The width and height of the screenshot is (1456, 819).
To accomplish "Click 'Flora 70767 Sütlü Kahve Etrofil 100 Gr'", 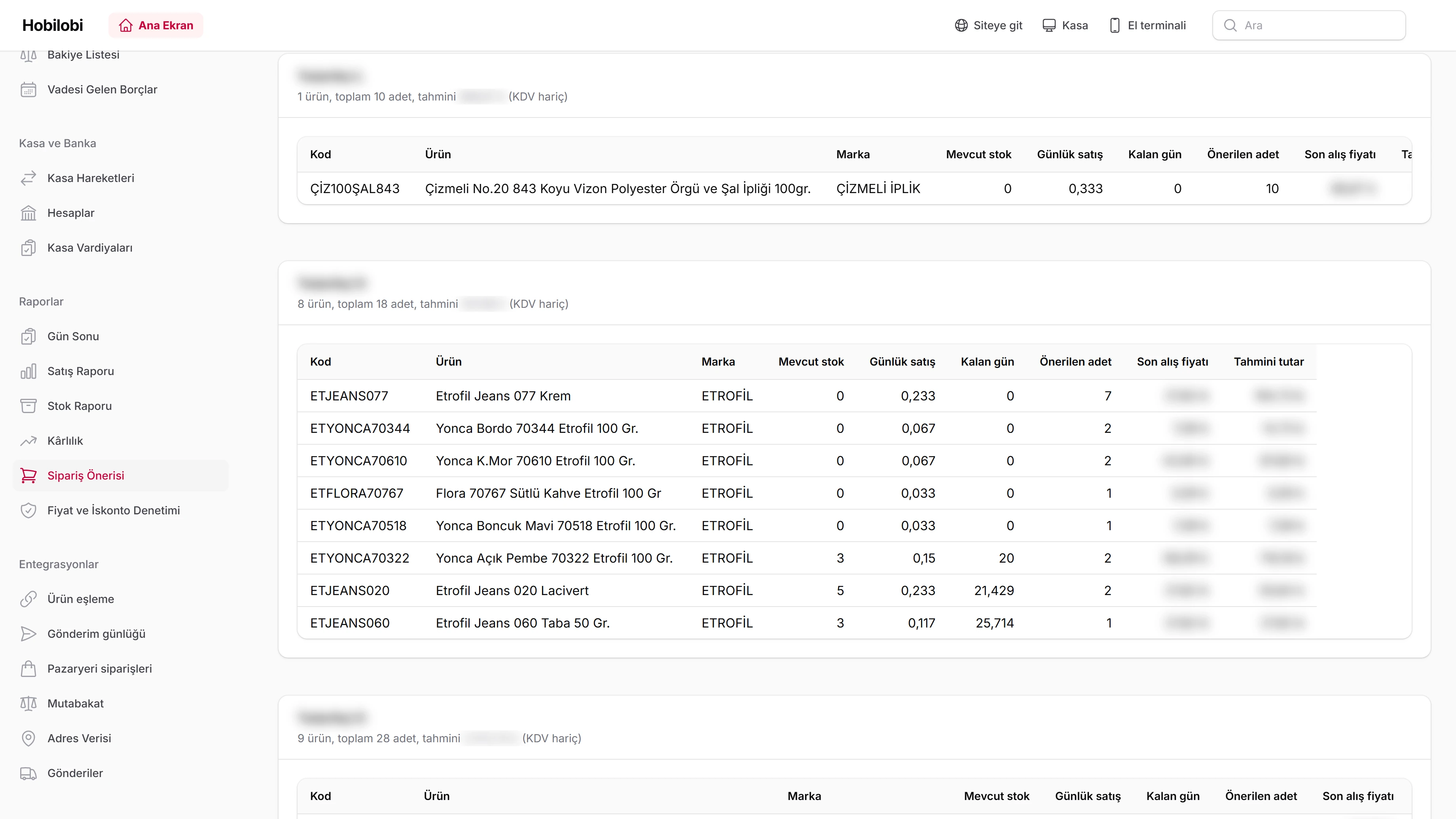I will (548, 493).
